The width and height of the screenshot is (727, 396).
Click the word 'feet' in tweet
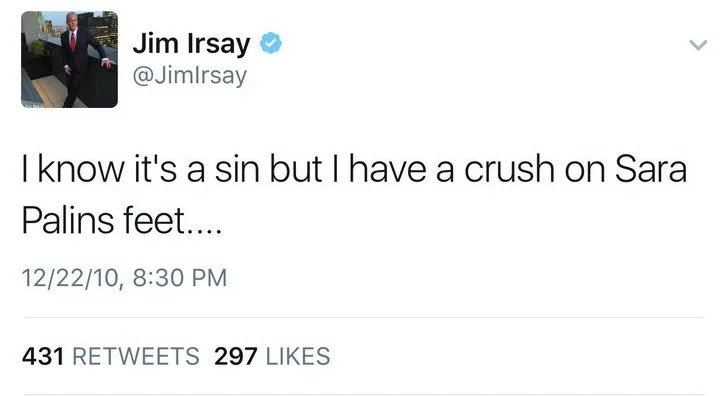point(154,220)
